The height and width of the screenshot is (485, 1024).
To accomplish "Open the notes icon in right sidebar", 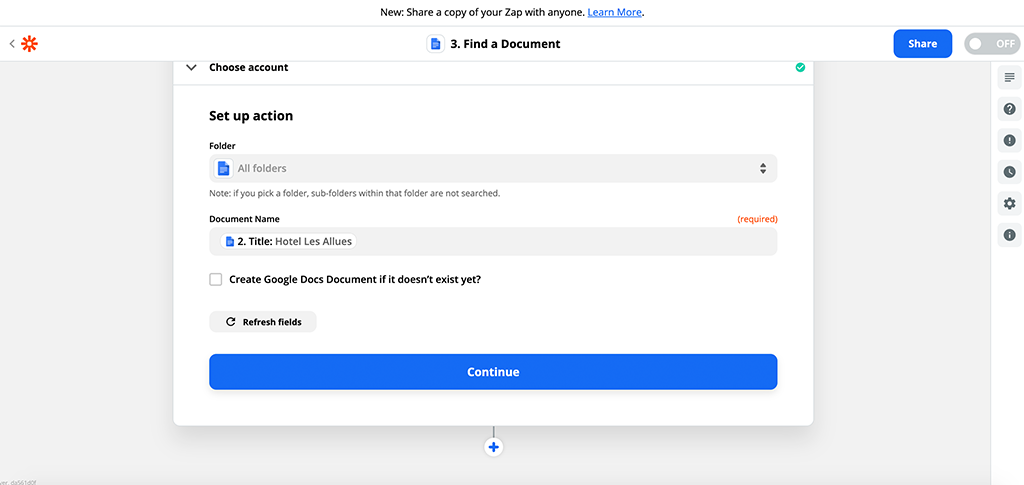I will [1009, 78].
